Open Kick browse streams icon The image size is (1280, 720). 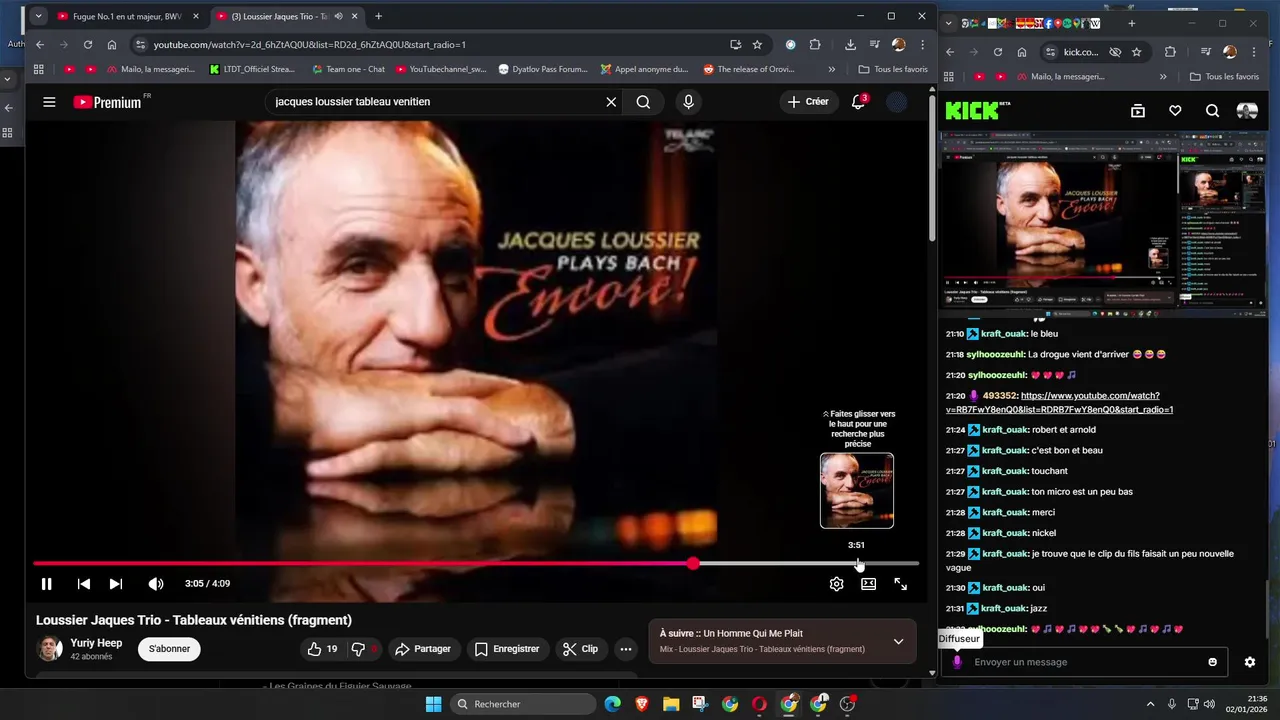click(x=1138, y=111)
